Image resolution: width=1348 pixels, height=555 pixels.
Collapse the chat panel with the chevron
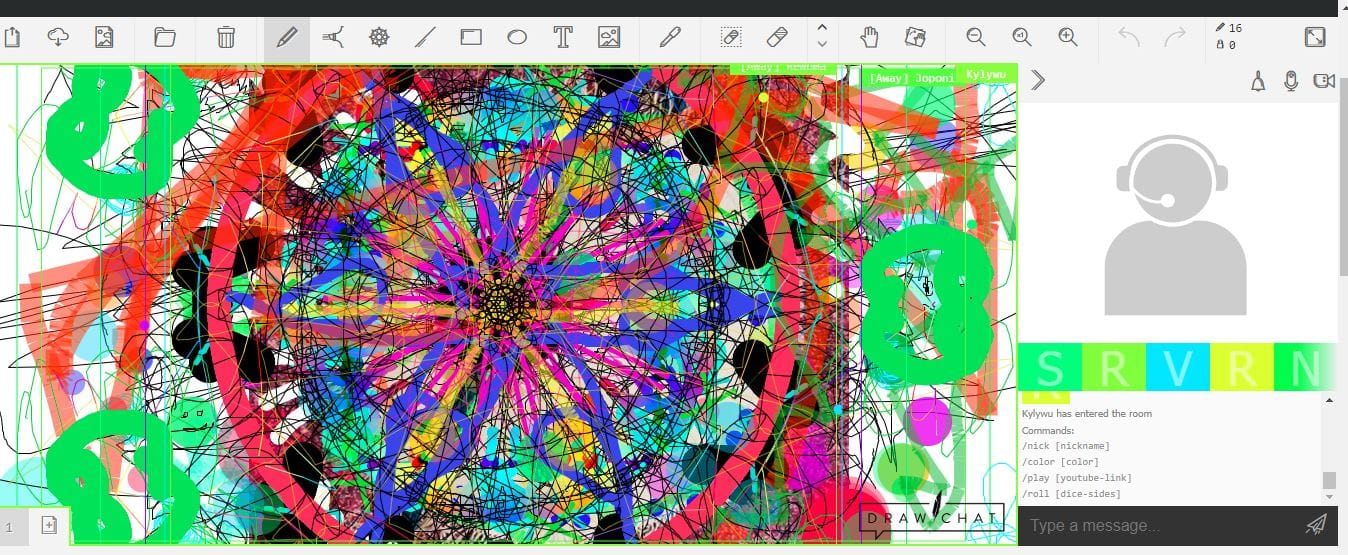pos(1038,80)
